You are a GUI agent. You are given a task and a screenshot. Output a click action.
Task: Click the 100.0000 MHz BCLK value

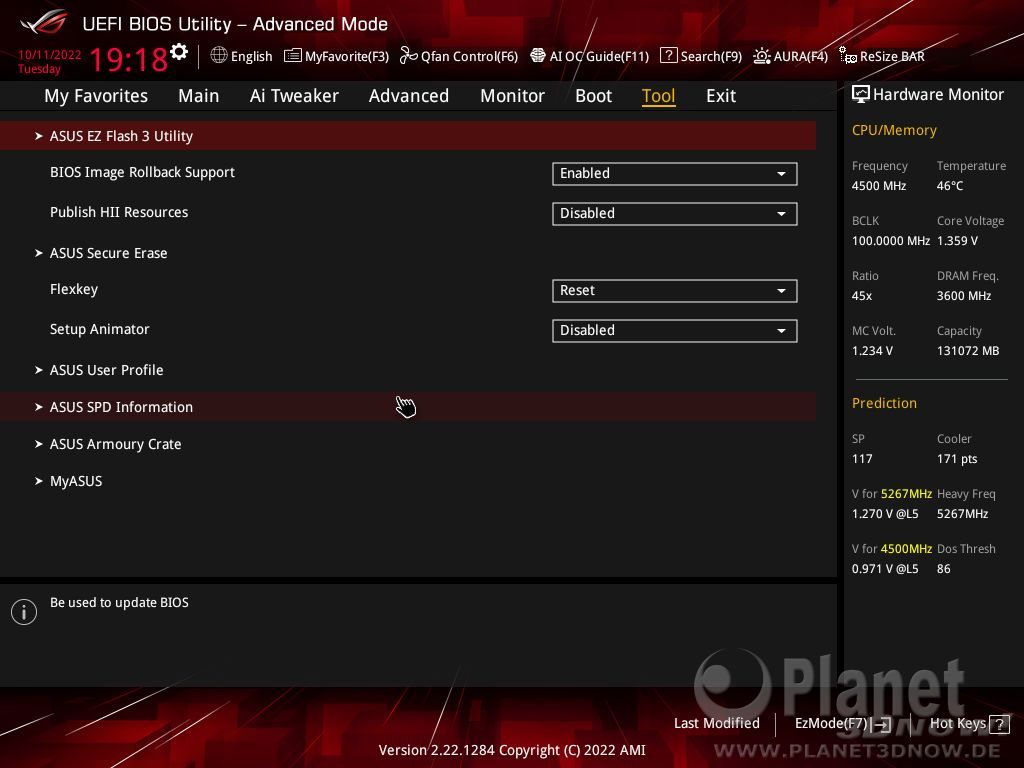point(891,241)
